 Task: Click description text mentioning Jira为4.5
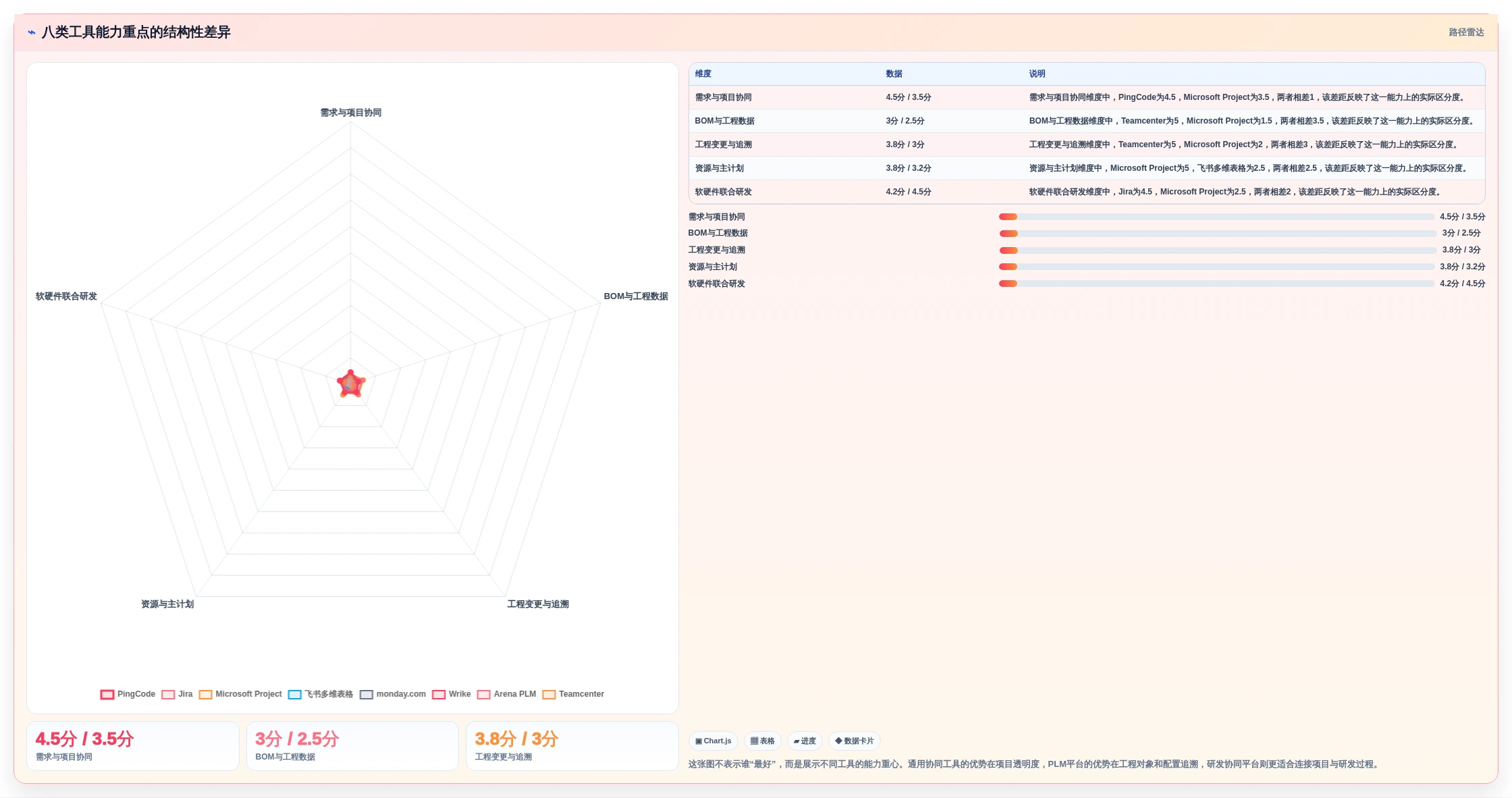point(1237,192)
